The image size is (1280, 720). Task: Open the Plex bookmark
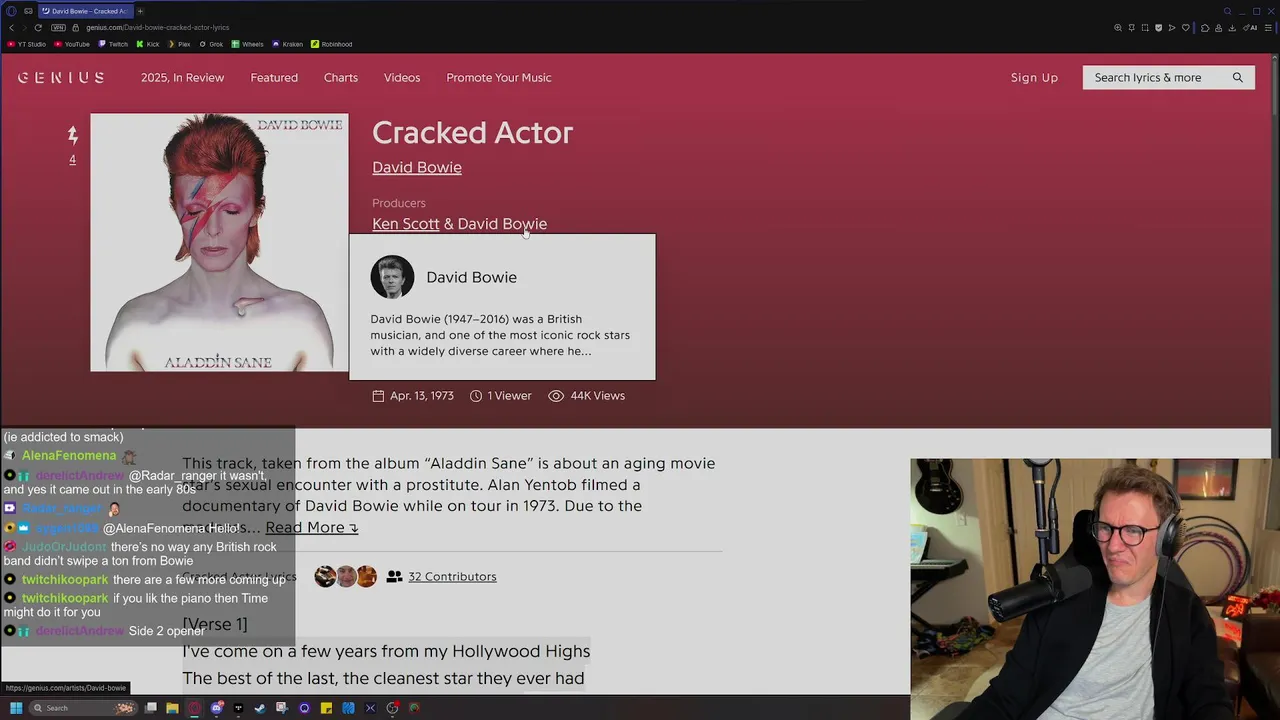(x=179, y=44)
